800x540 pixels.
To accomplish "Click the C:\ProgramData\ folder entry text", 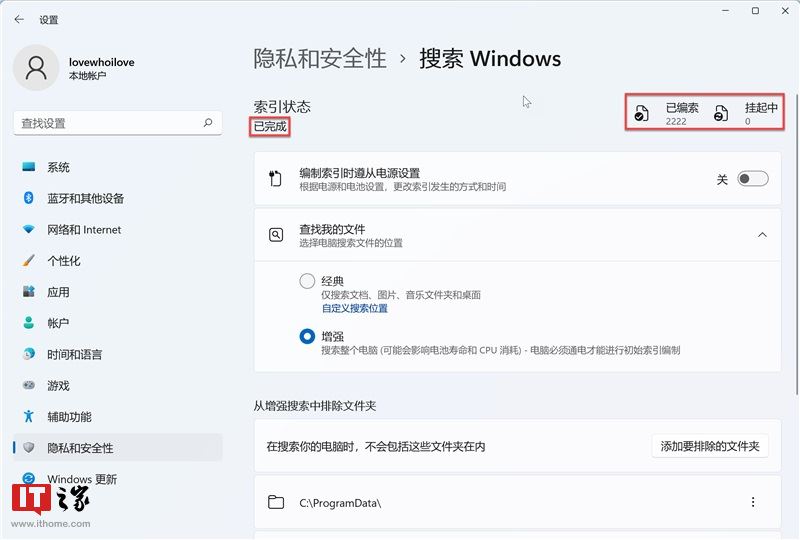I will [340, 503].
